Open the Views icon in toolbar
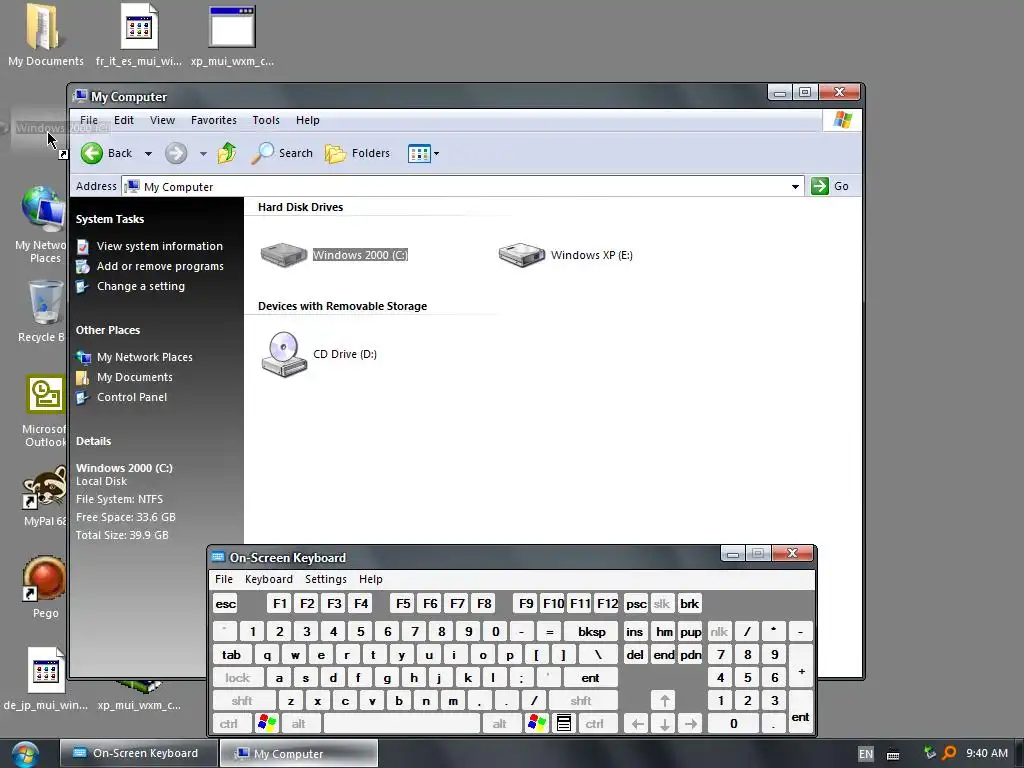 point(419,154)
